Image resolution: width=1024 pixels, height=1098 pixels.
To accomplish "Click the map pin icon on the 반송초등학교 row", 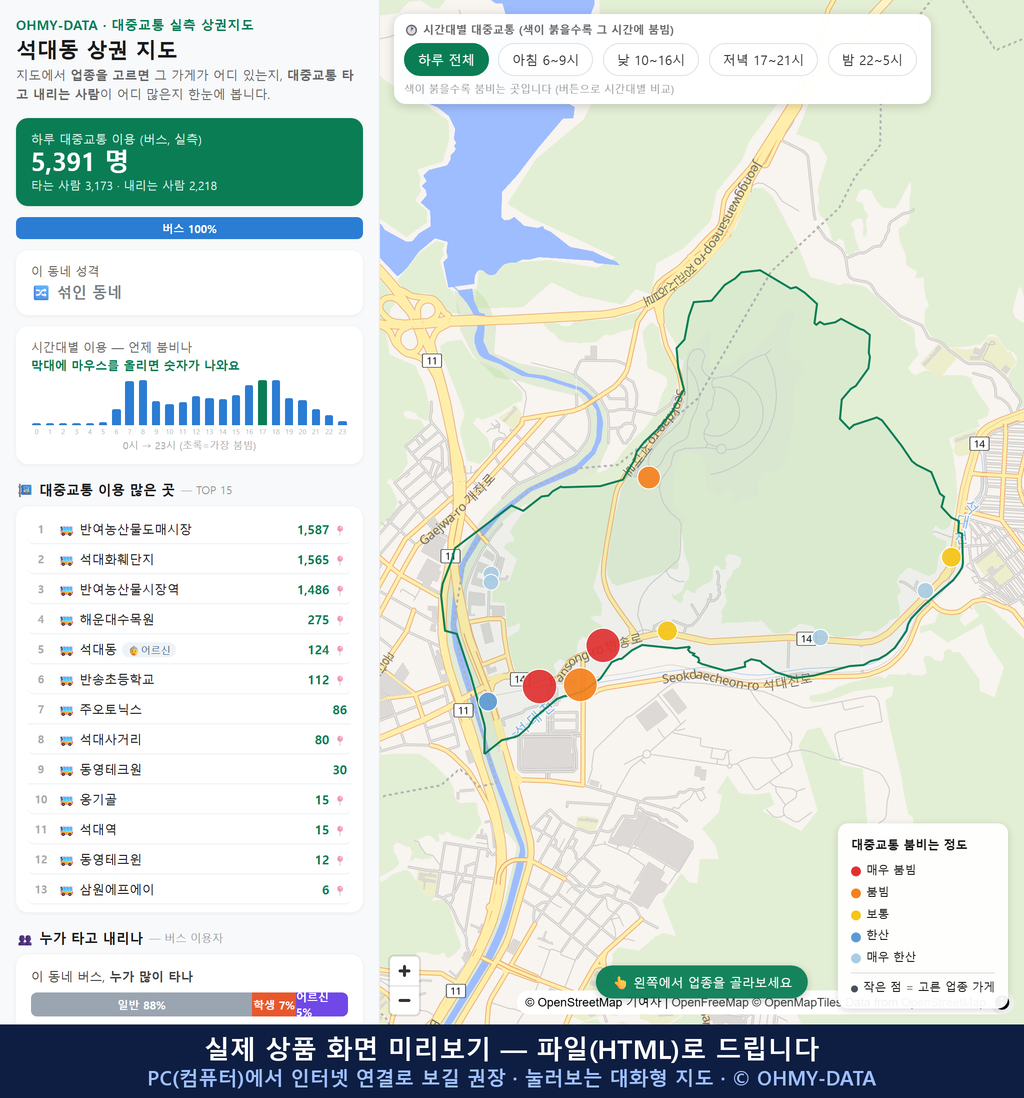I will [340, 680].
